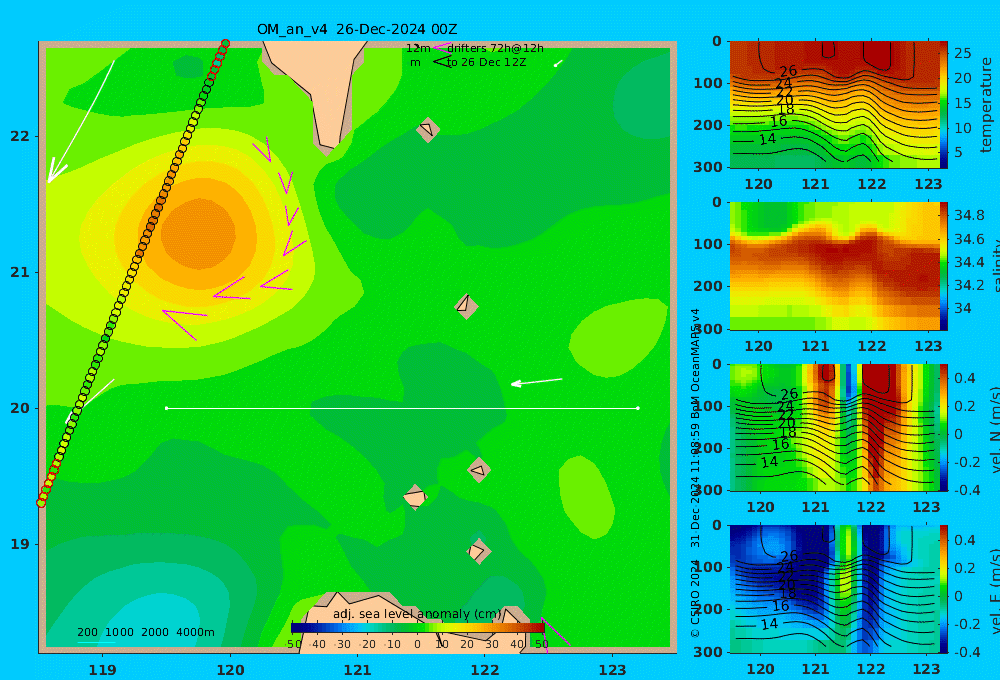Viewport: 1000px width, 680px height.
Task: Click the 'BoM OceanMAPS v4' vertical text
Action: point(695,364)
